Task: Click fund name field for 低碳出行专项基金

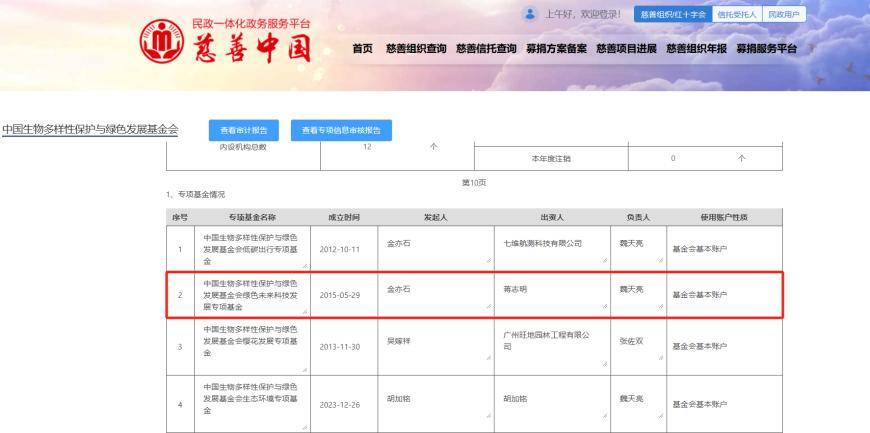Action: coord(252,248)
